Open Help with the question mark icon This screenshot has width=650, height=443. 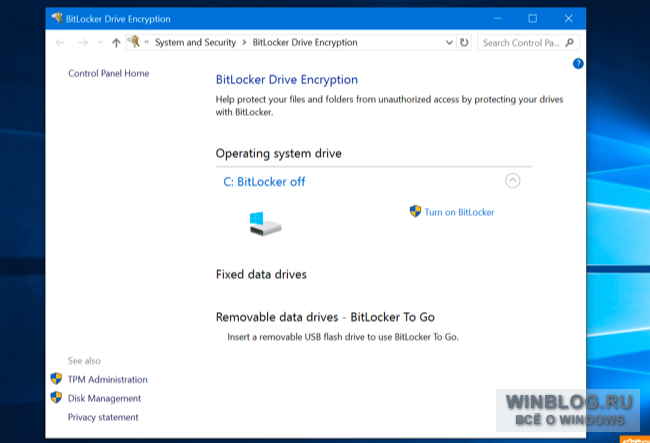(578, 63)
